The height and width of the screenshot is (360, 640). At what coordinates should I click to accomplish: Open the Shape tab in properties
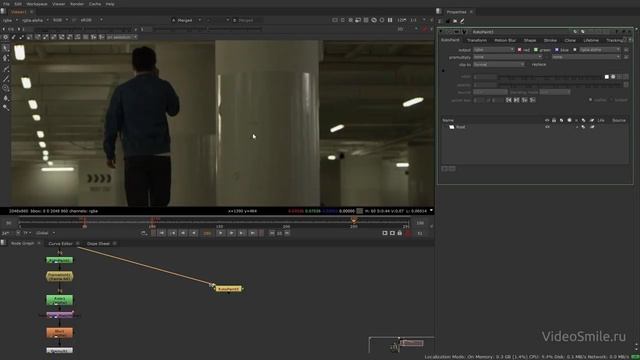[x=530, y=40]
